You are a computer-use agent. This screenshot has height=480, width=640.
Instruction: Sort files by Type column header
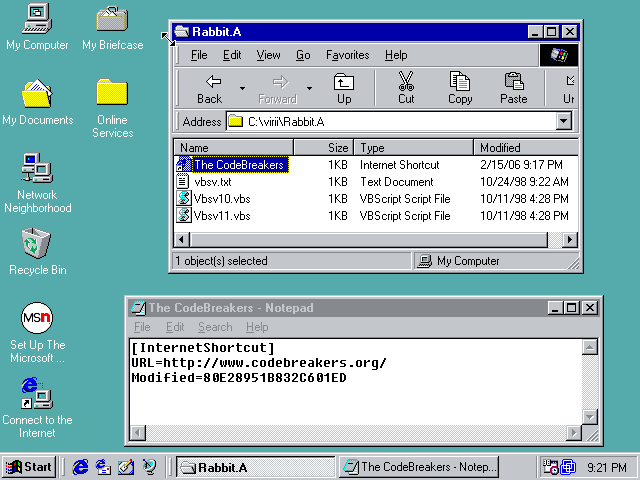[414, 147]
